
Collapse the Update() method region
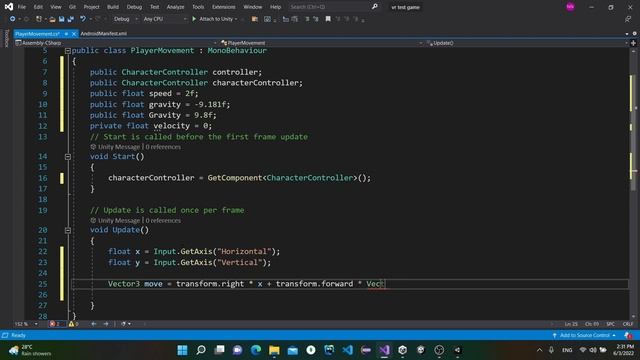click(68, 230)
